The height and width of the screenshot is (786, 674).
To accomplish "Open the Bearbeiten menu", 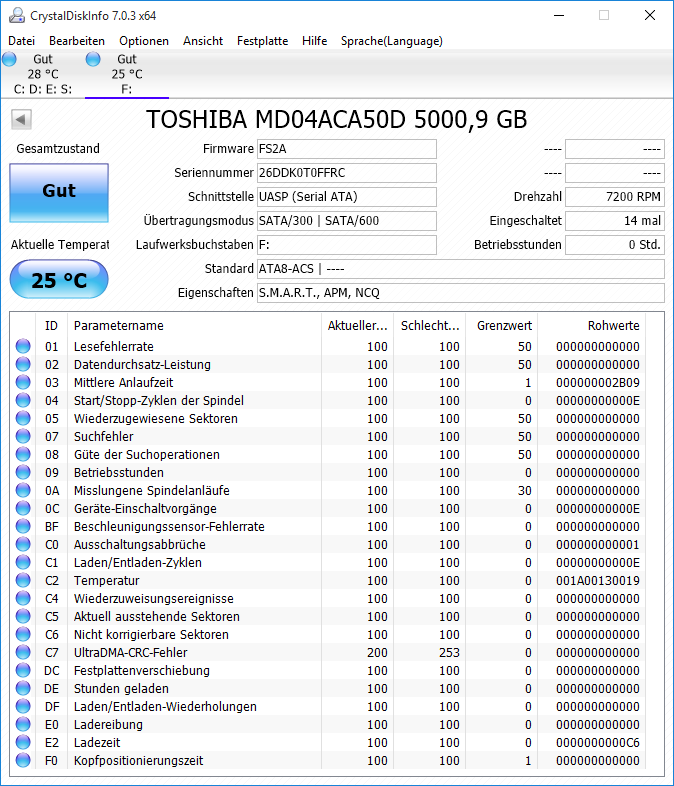I will pos(77,41).
